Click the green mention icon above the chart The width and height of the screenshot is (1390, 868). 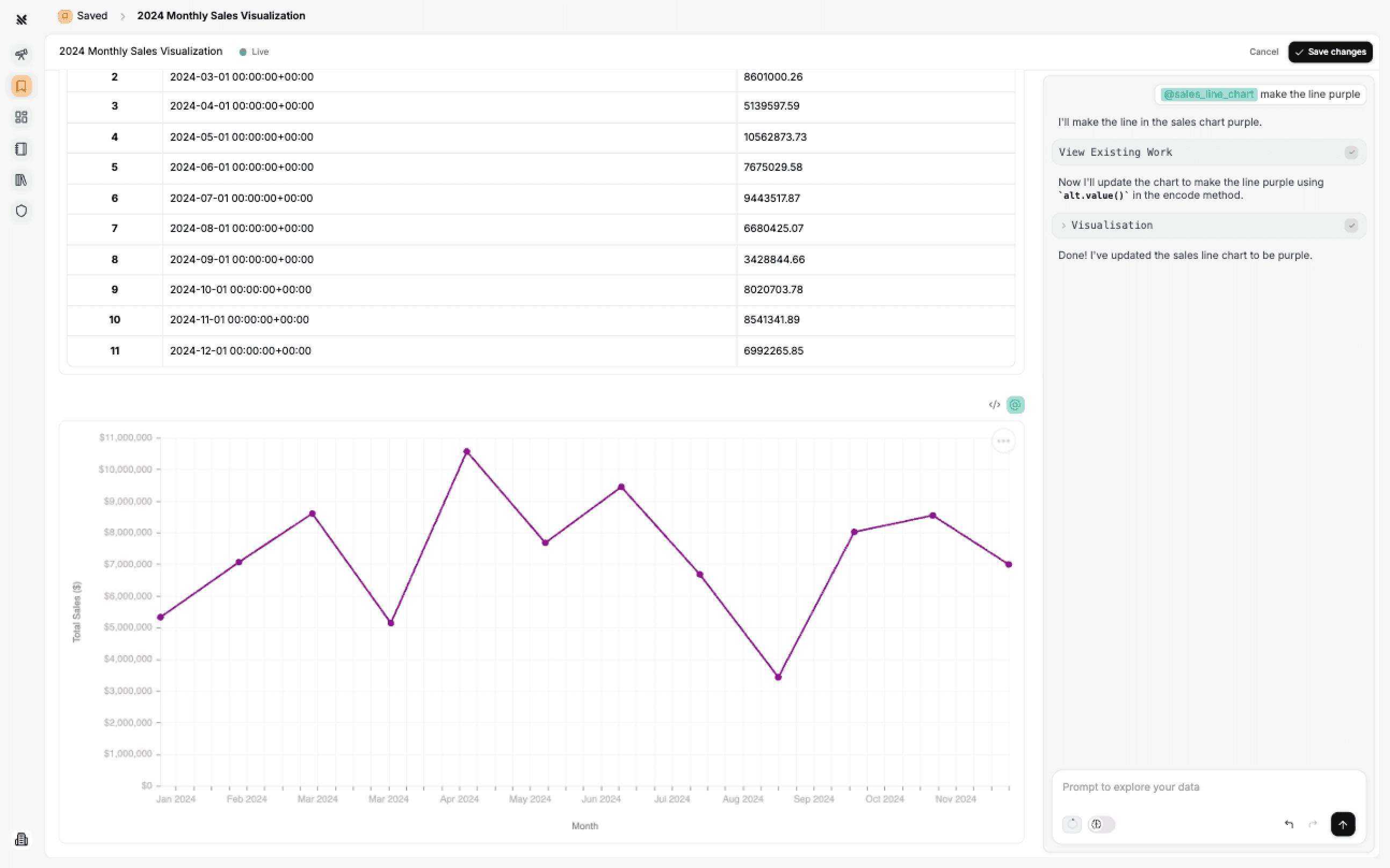click(1014, 404)
